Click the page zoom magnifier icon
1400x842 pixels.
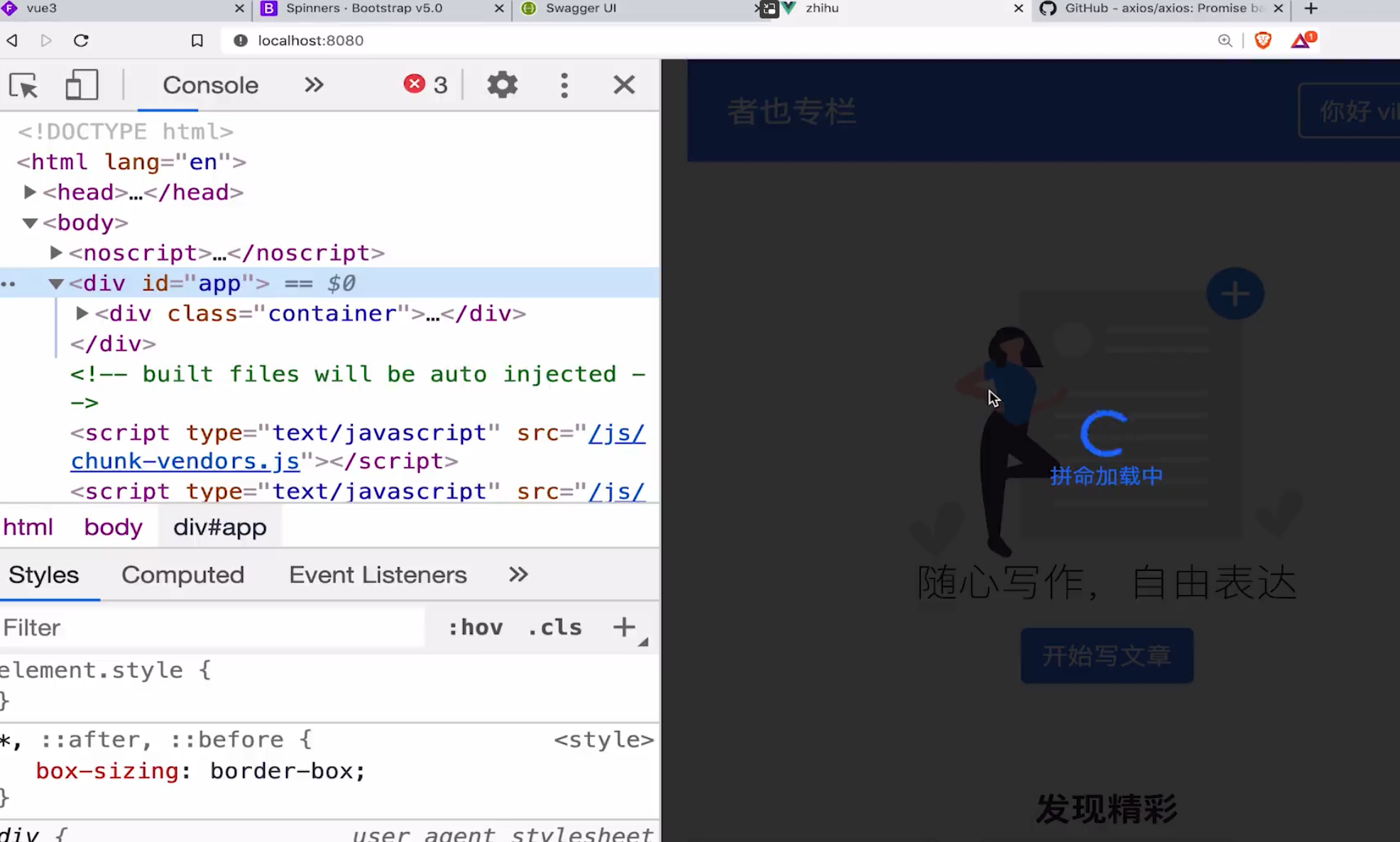[1225, 40]
